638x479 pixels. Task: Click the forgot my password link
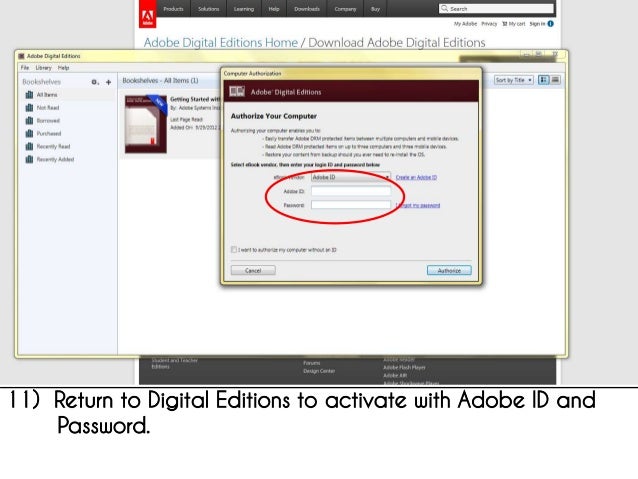click(x=418, y=205)
